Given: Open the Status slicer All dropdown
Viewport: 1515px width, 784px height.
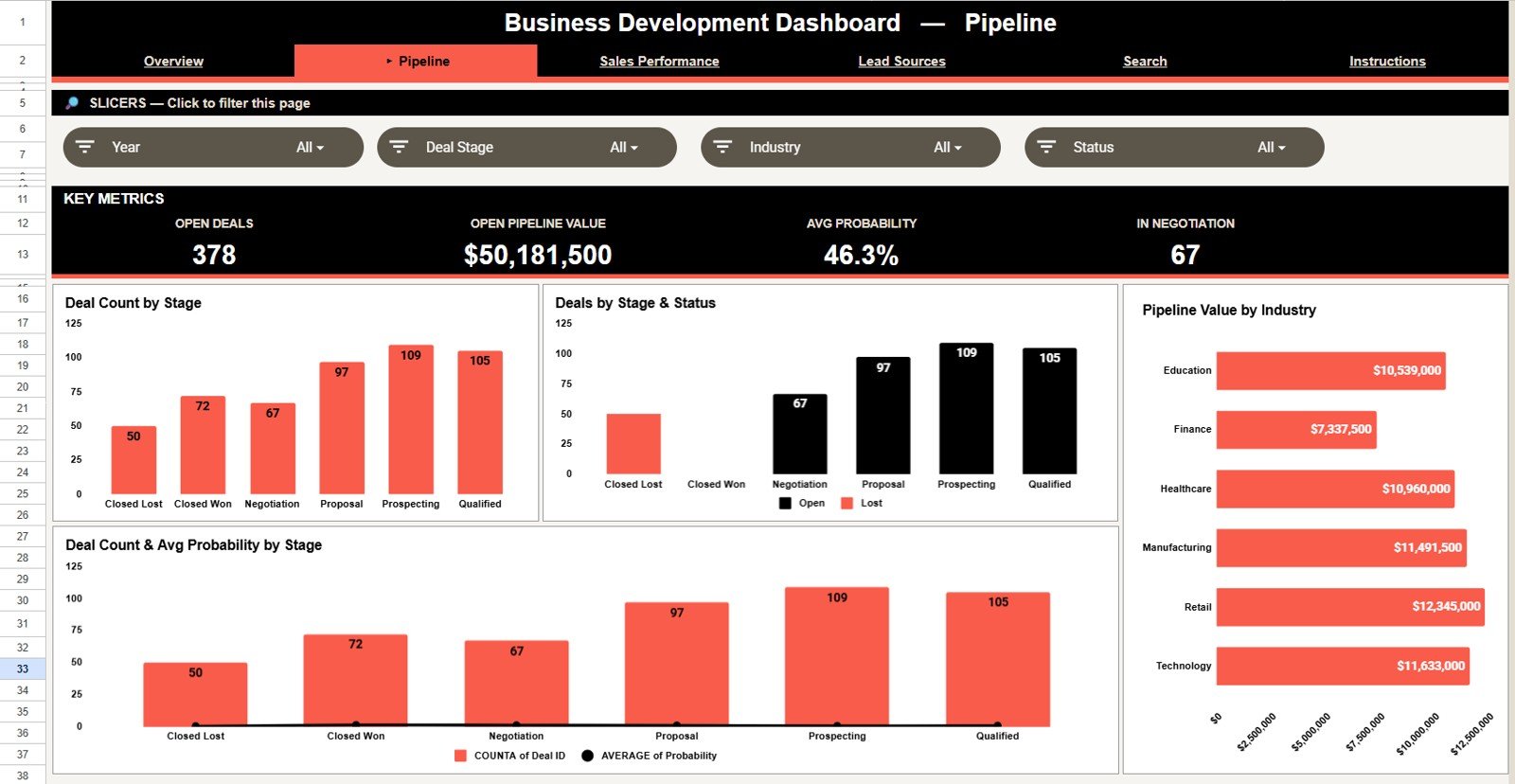Looking at the screenshot, I should [1271, 147].
